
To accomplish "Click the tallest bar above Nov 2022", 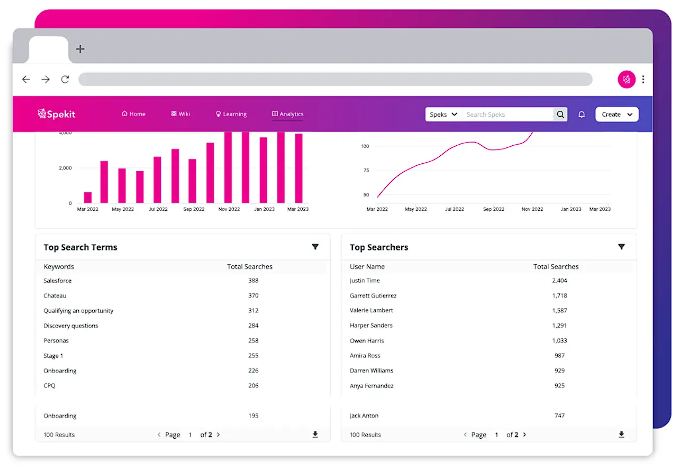I will pyautogui.click(x=228, y=167).
